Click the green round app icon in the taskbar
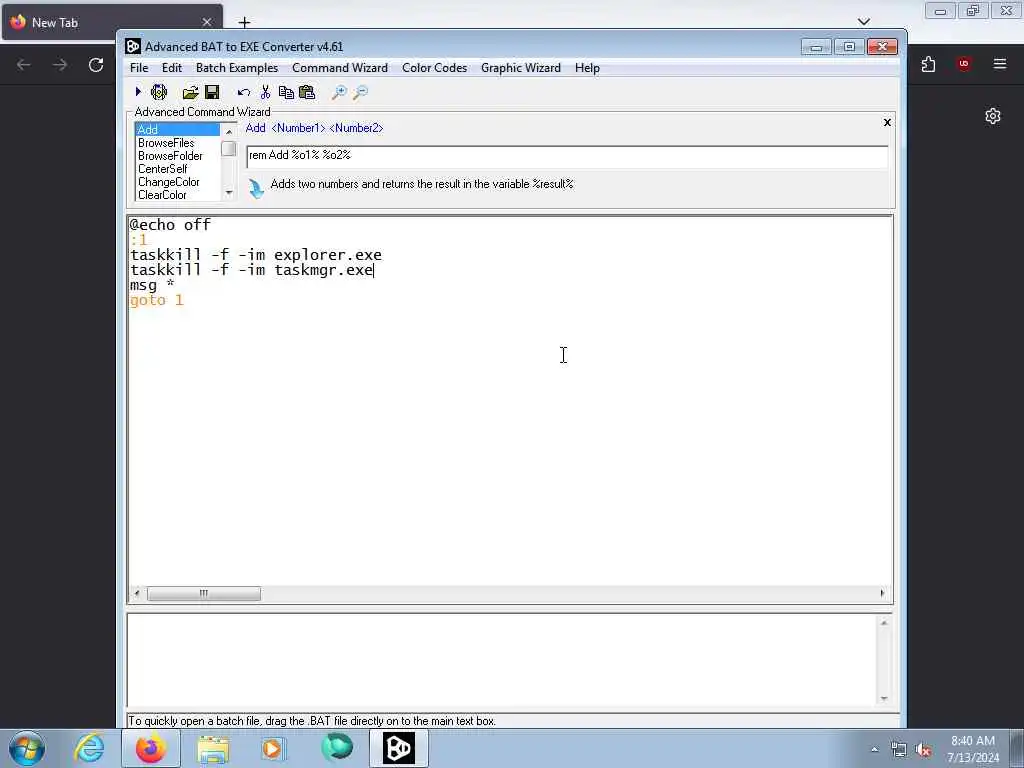 [336, 748]
